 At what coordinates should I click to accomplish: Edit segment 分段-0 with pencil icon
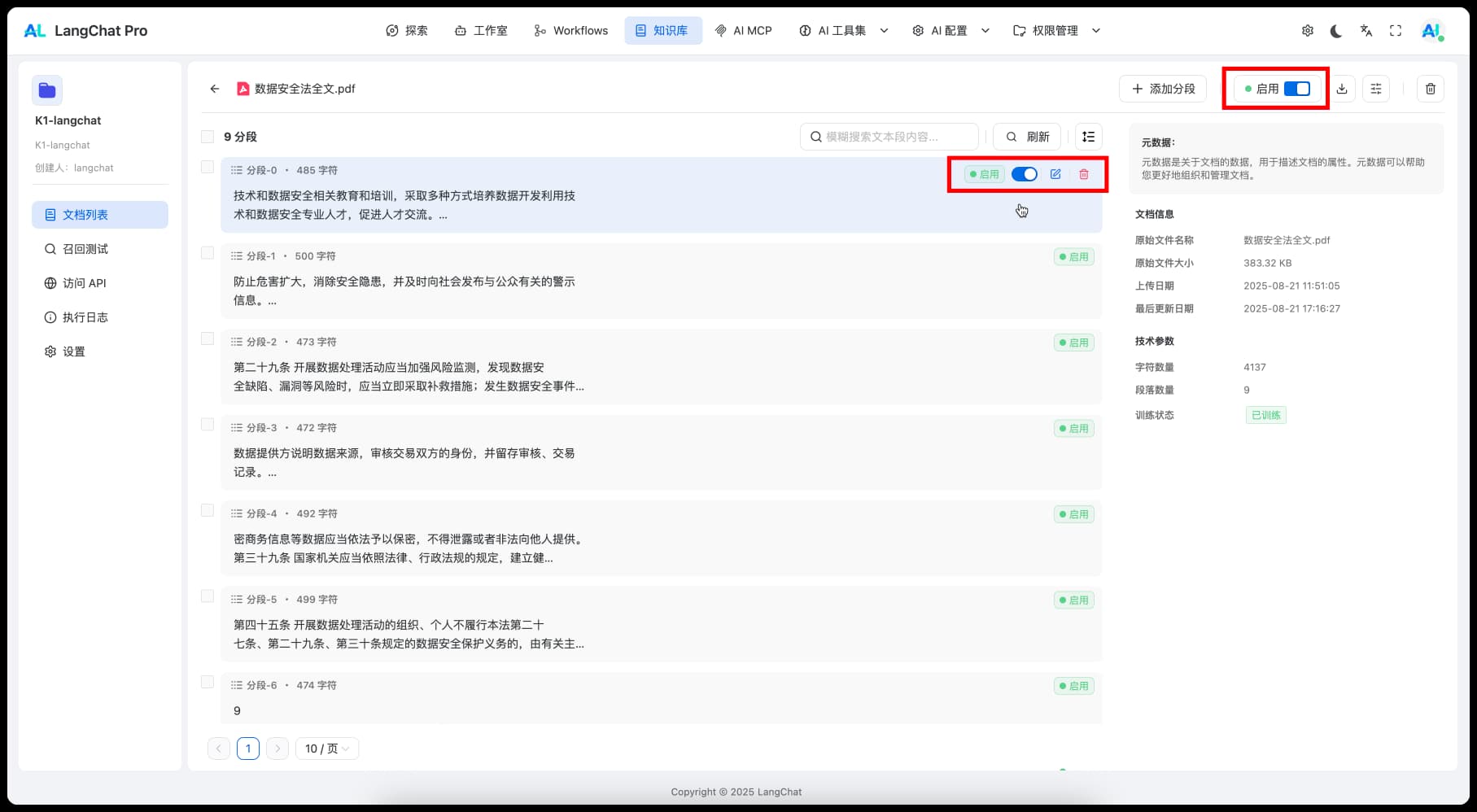(x=1055, y=174)
